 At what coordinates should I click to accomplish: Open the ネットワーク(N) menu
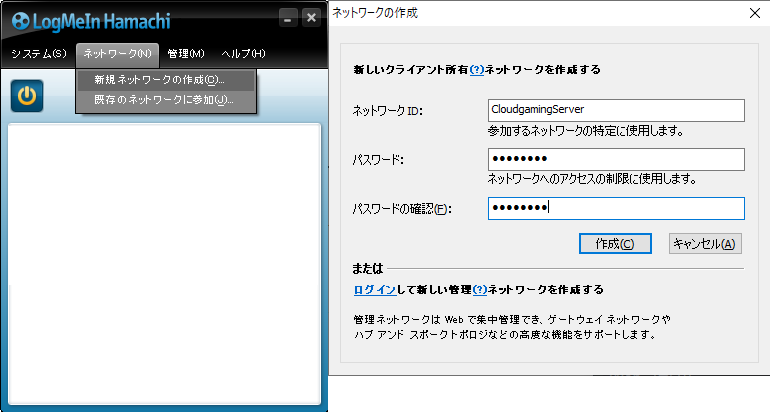117,54
